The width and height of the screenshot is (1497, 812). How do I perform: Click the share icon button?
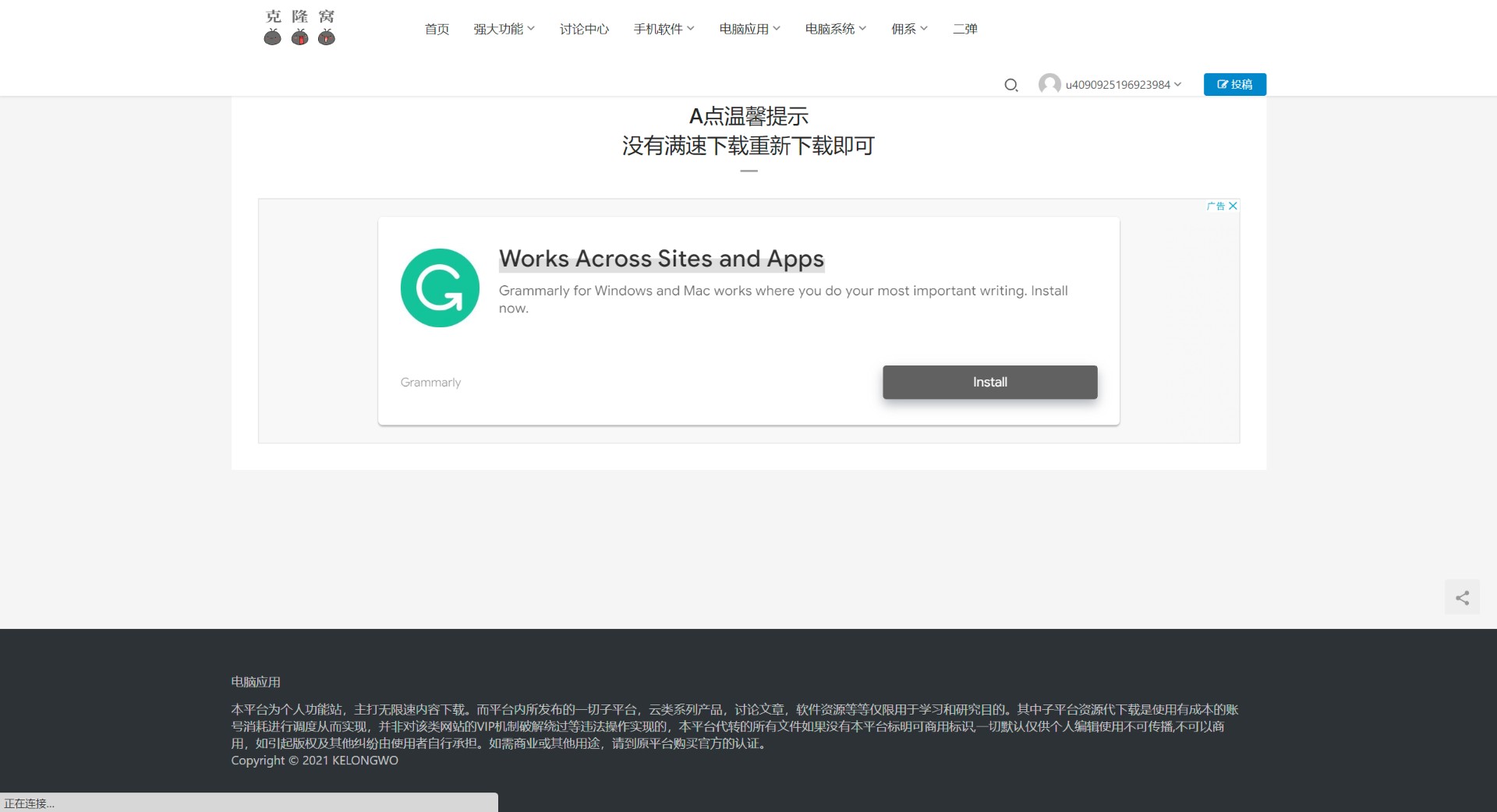click(x=1462, y=598)
